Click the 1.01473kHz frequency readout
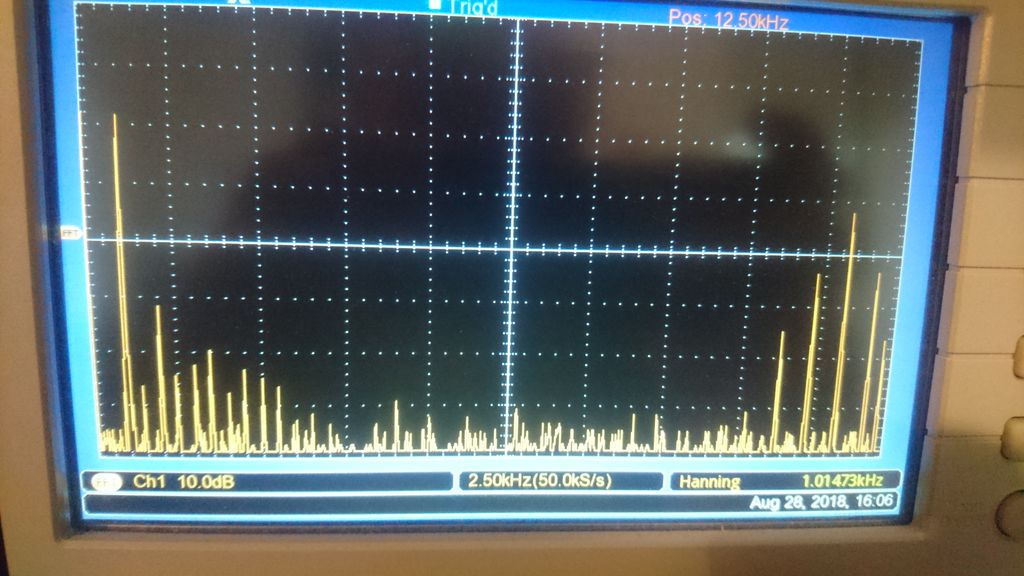Screen dimensions: 1024x576 (x=842, y=481)
